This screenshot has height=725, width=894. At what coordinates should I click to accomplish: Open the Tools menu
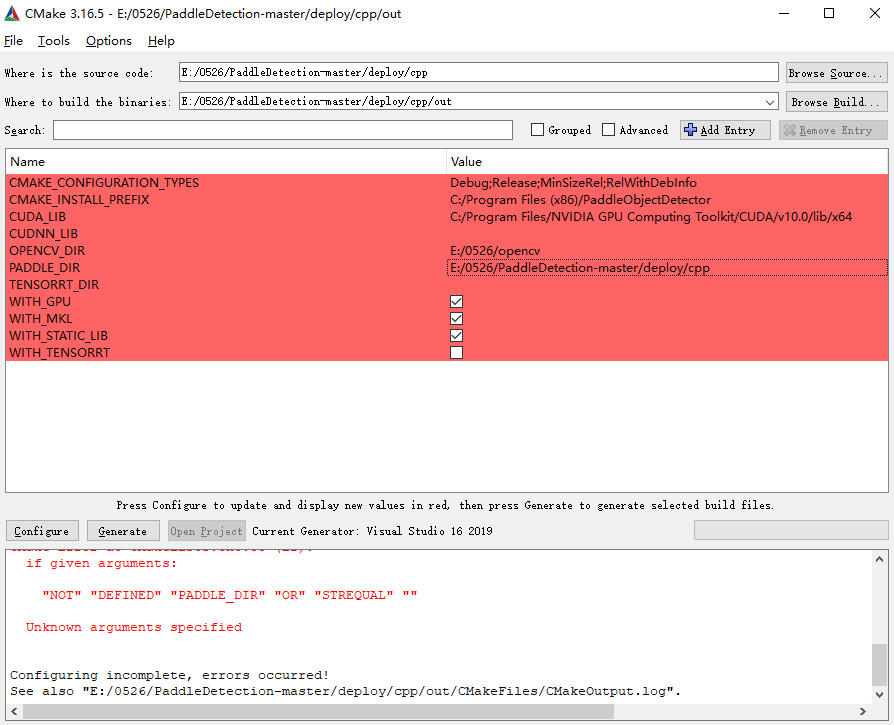pyautogui.click(x=54, y=41)
